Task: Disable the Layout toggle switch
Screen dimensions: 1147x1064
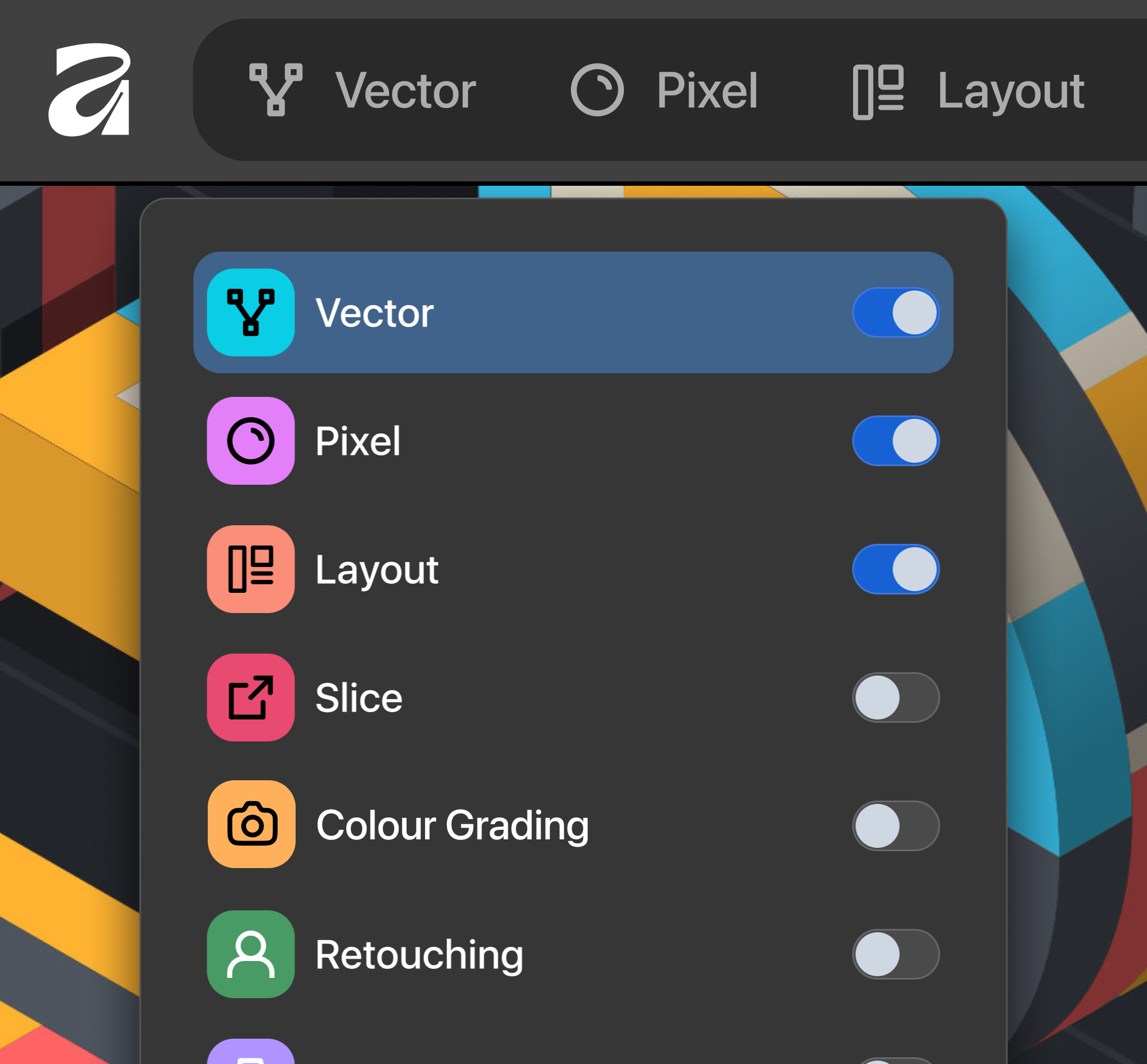Action: click(x=895, y=569)
